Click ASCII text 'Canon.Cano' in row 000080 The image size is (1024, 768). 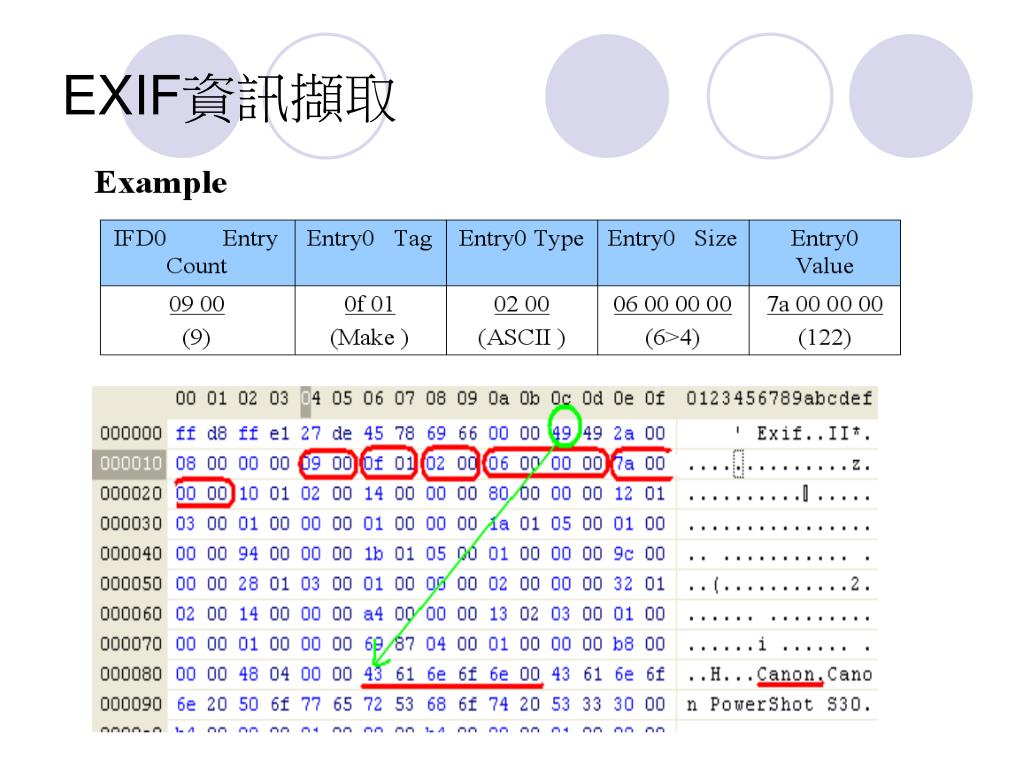click(814, 674)
